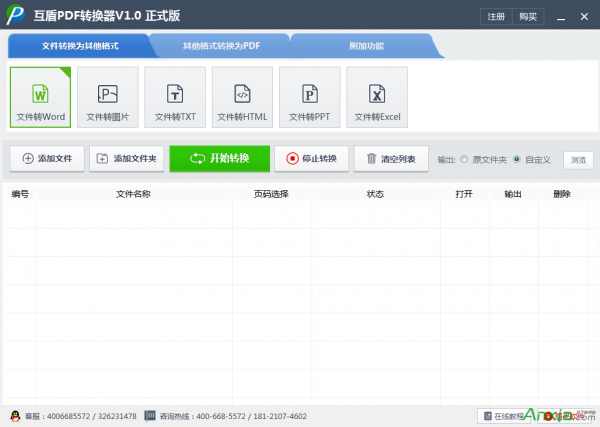Viewport: 600px width, 427px height.
Task: Click the 注册 button in title bar
Action: (496, 16)
